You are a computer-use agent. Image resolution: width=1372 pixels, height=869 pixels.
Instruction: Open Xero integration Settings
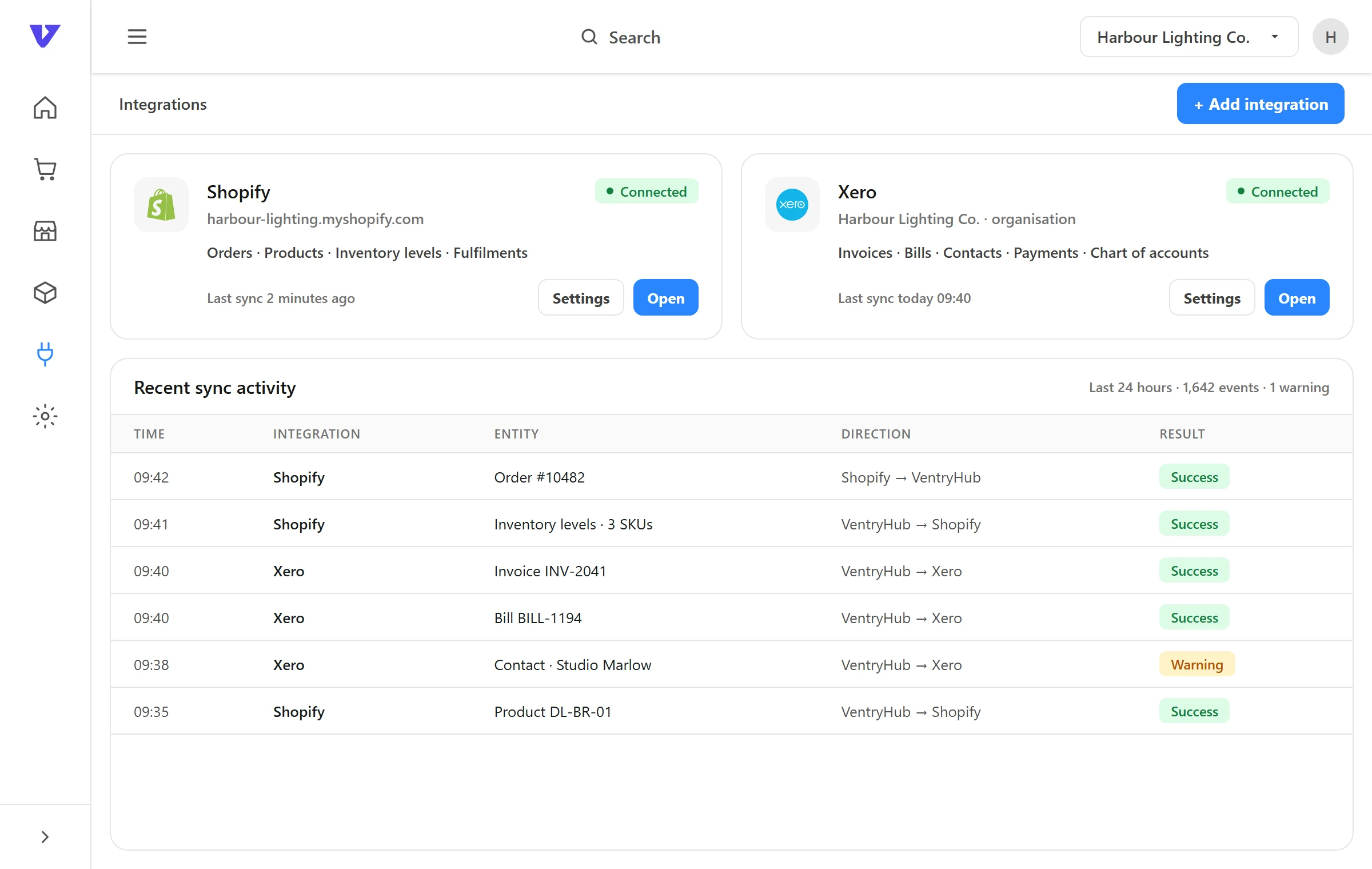coord(1212,298)
